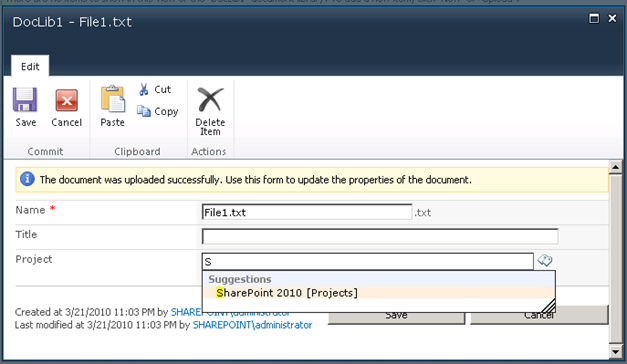Screen dimensions: 627x364
Task: Open SHAREPOINT\administrator last modified link
Action: [252, 325]
